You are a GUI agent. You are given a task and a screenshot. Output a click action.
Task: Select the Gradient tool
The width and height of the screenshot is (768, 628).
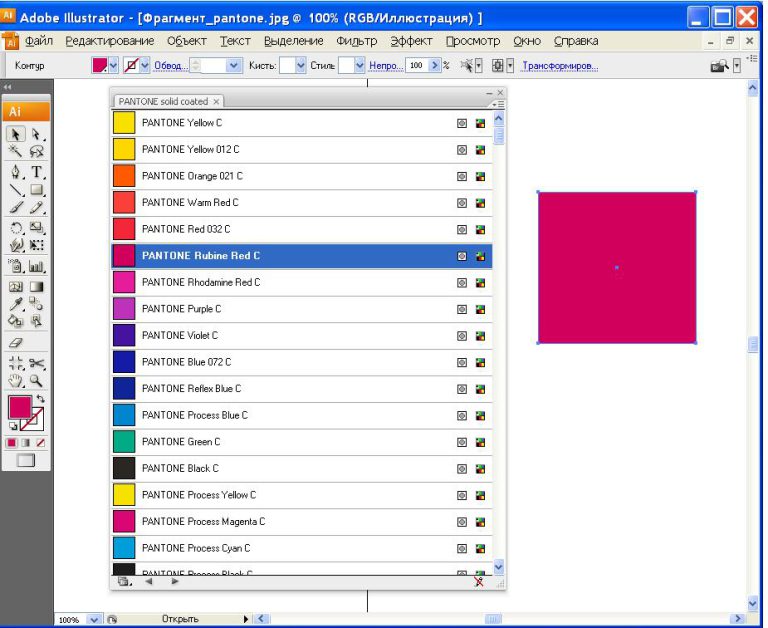36,287
